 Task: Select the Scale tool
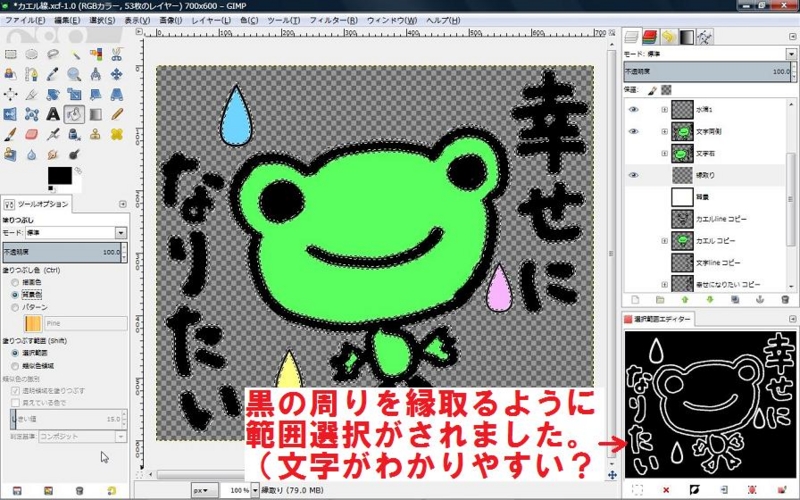point(74,94)
